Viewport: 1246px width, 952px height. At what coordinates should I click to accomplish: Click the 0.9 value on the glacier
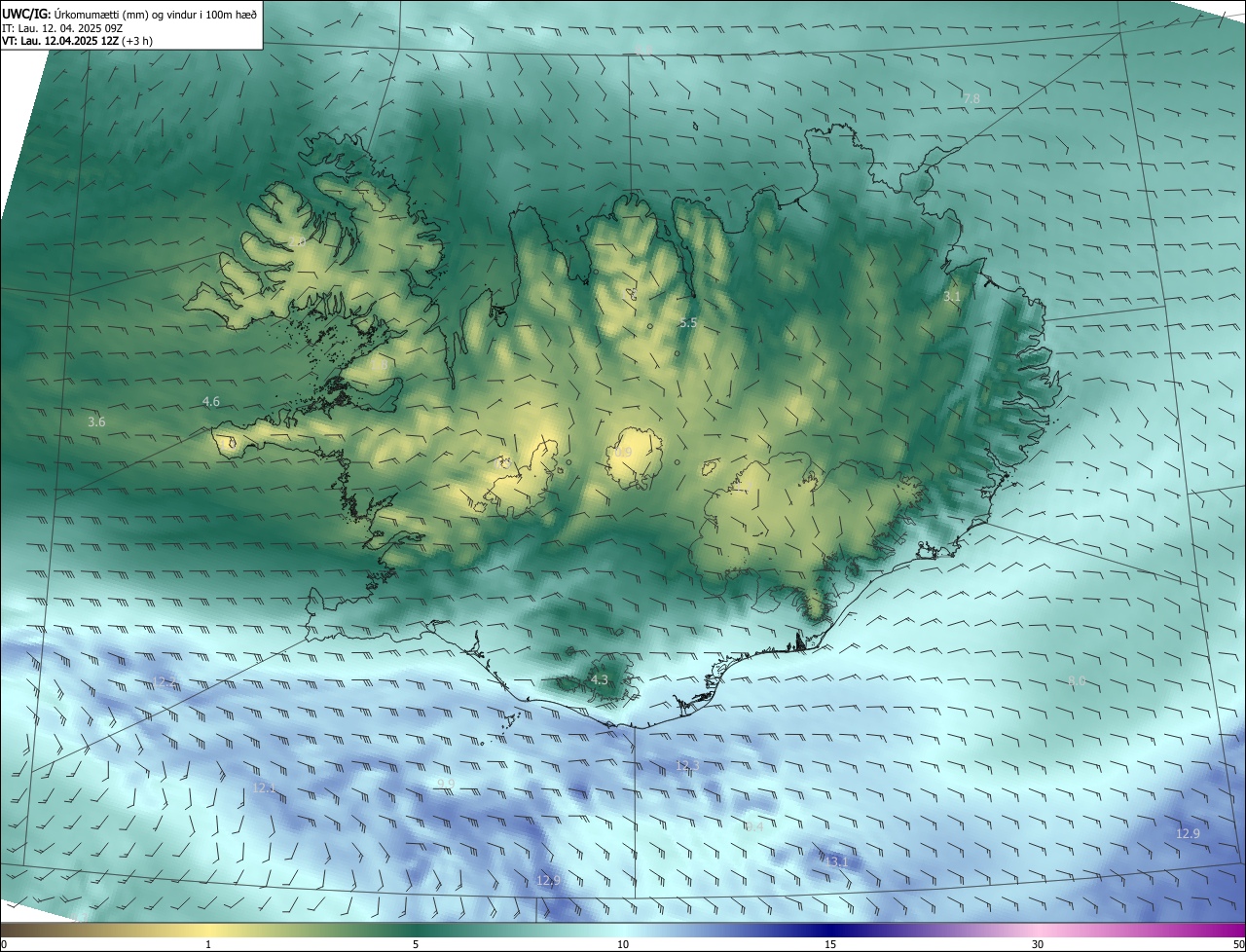pos(623,453)
